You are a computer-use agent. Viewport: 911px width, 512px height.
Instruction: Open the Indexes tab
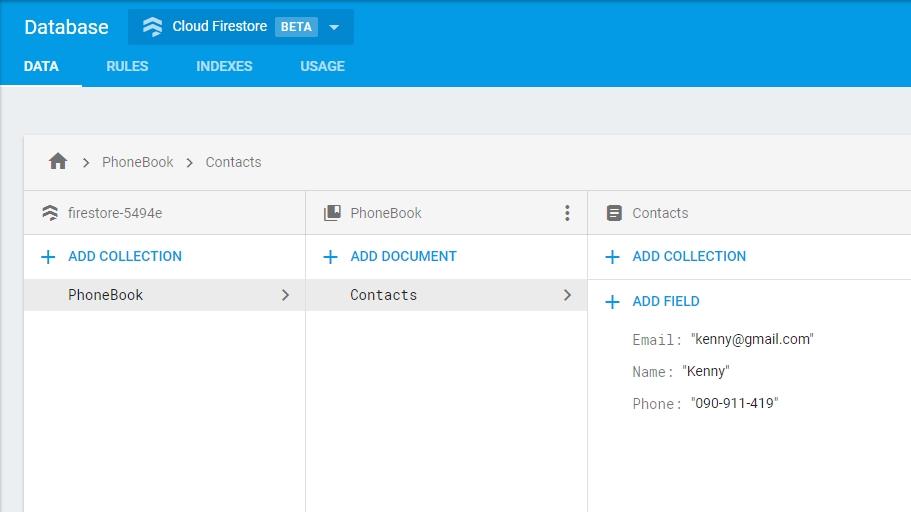(x=224, y=66)
